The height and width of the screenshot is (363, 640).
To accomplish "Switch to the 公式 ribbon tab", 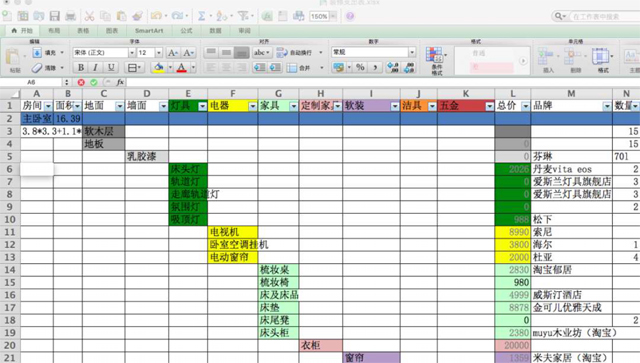I will click(x=187, y=31).
